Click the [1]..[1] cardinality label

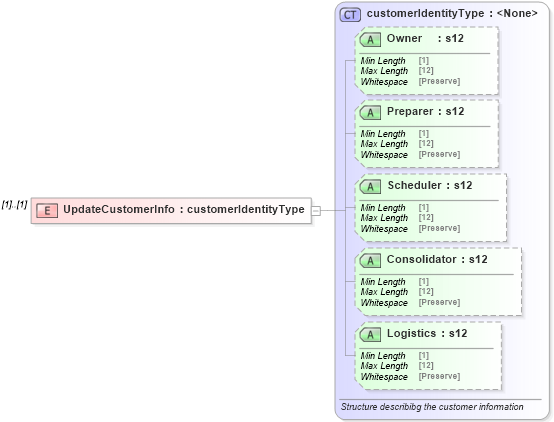coord(14,205)
